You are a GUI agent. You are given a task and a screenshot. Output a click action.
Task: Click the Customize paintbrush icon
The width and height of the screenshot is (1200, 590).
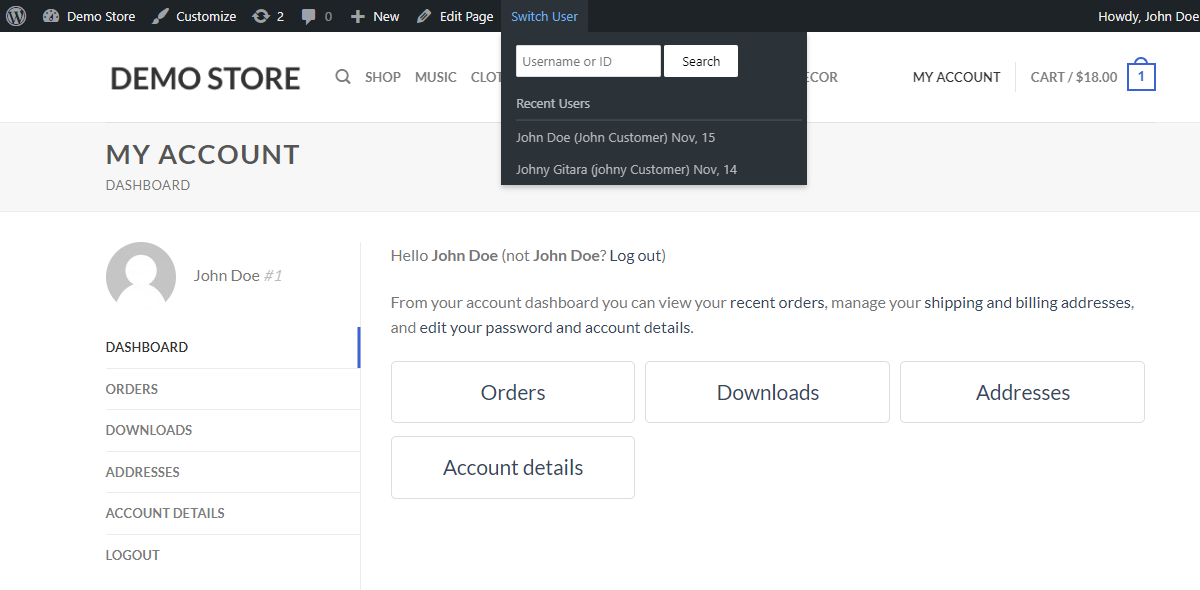pos(159,16)
